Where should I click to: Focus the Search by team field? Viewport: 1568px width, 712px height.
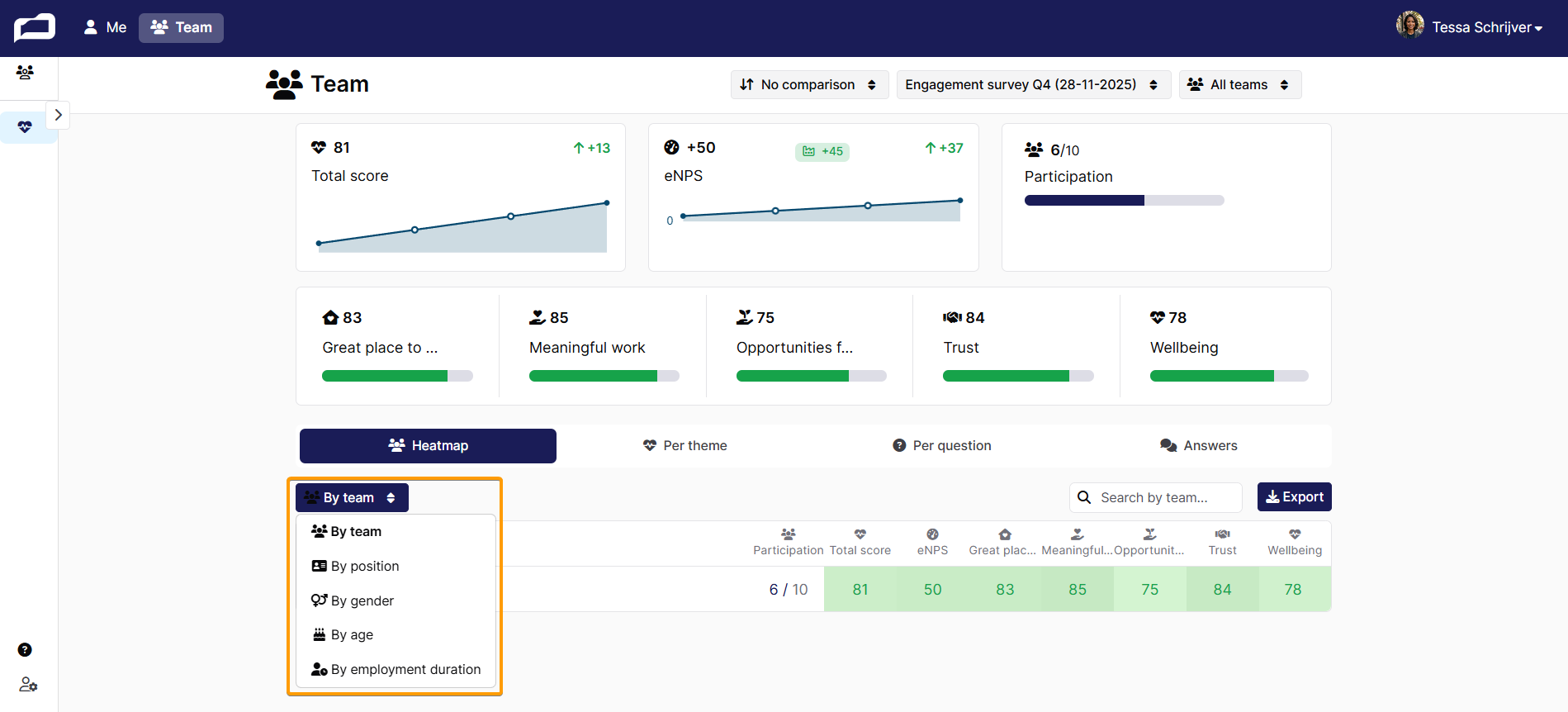tap(1155, 497)
